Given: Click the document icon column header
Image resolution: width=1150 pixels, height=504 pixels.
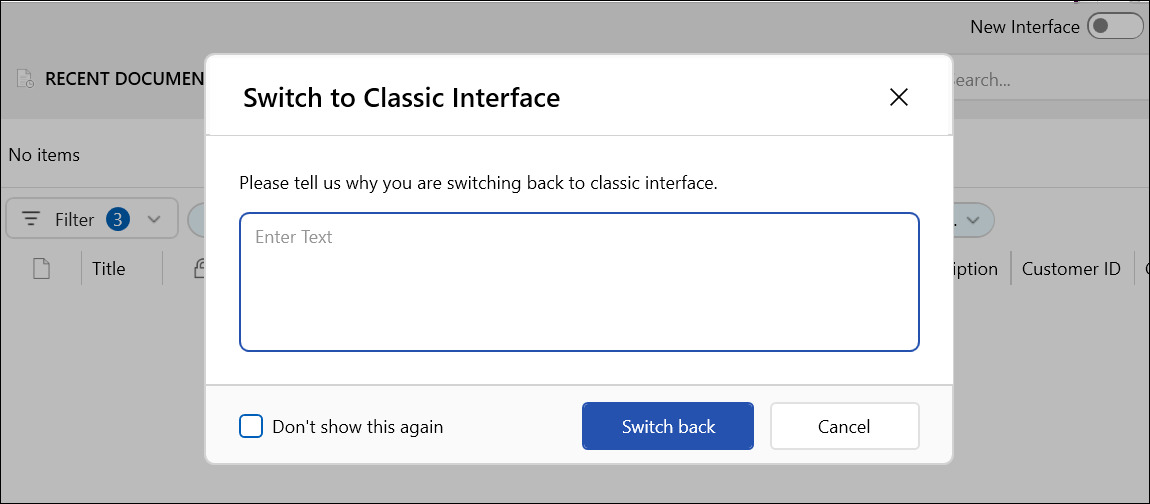Looking at the screenshot, I should [x=41, y=269].
